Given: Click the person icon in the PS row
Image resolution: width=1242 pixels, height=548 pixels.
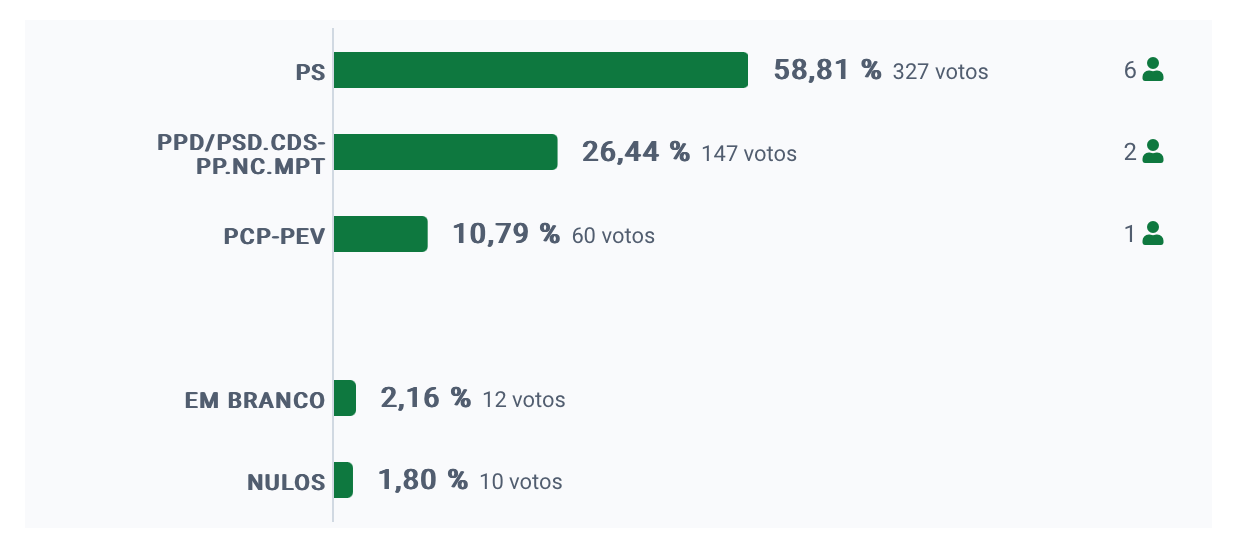Looking at the screenshot, I should coord(1153,70).
